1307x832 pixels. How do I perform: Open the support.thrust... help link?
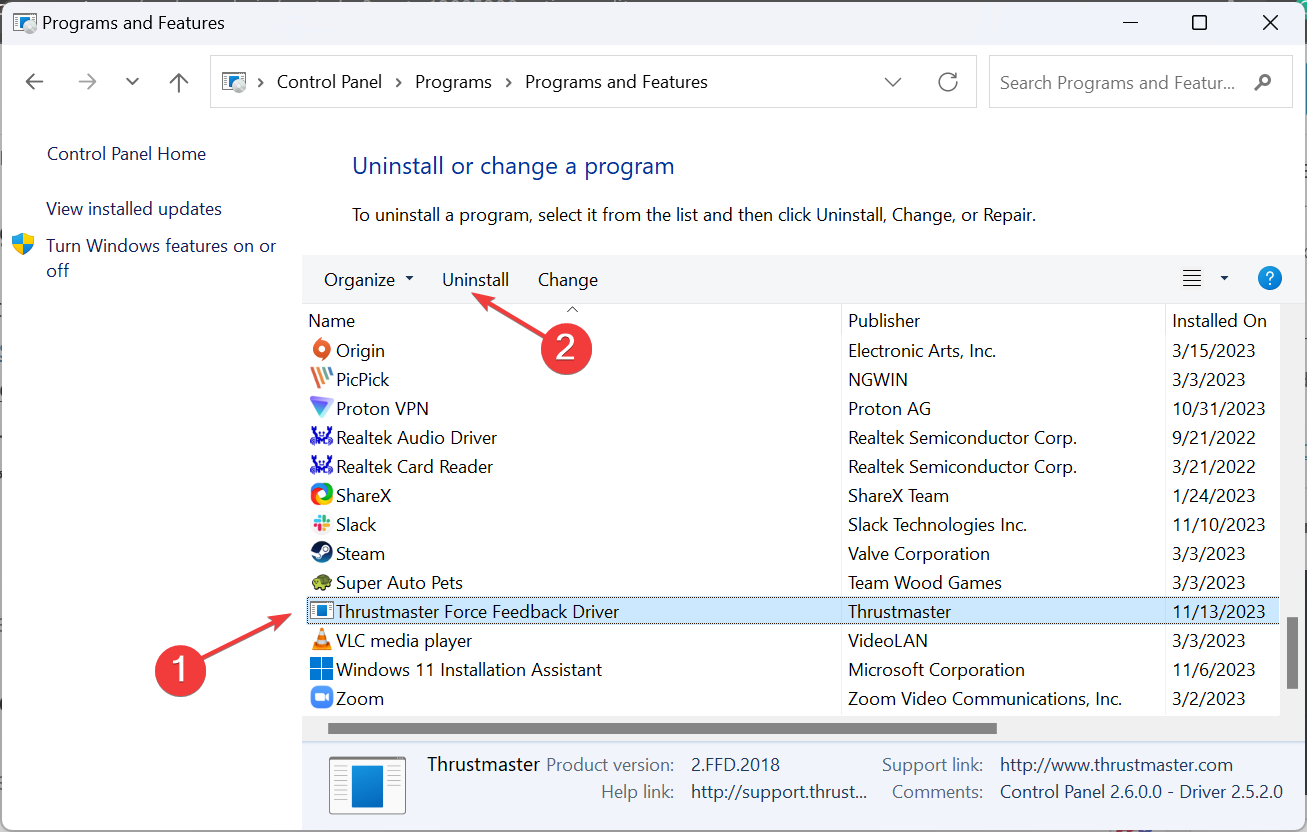779,792
